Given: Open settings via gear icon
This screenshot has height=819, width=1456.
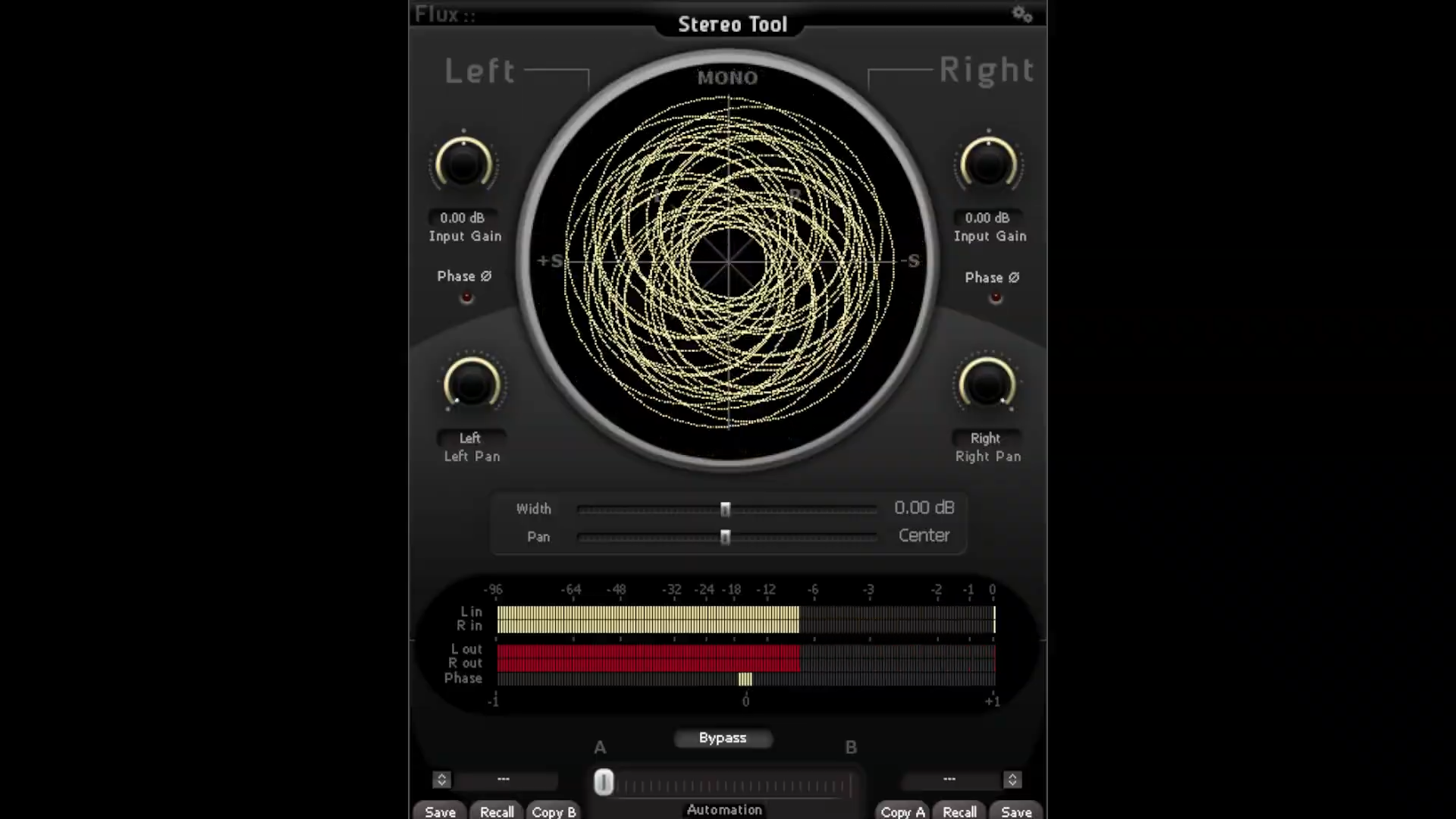Looking at the screenshot, I should (1021, 14).
